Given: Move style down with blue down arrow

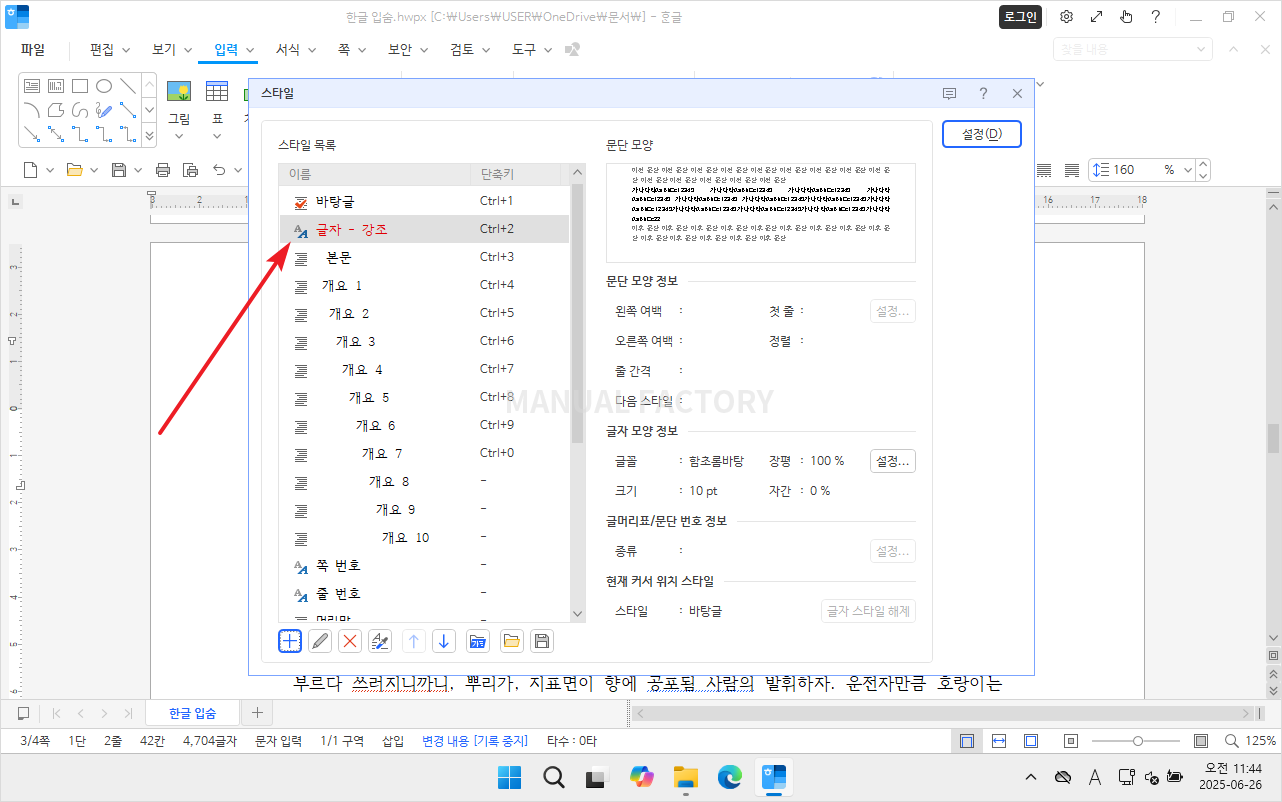Looking at the screenshot, I should [444, 641].
